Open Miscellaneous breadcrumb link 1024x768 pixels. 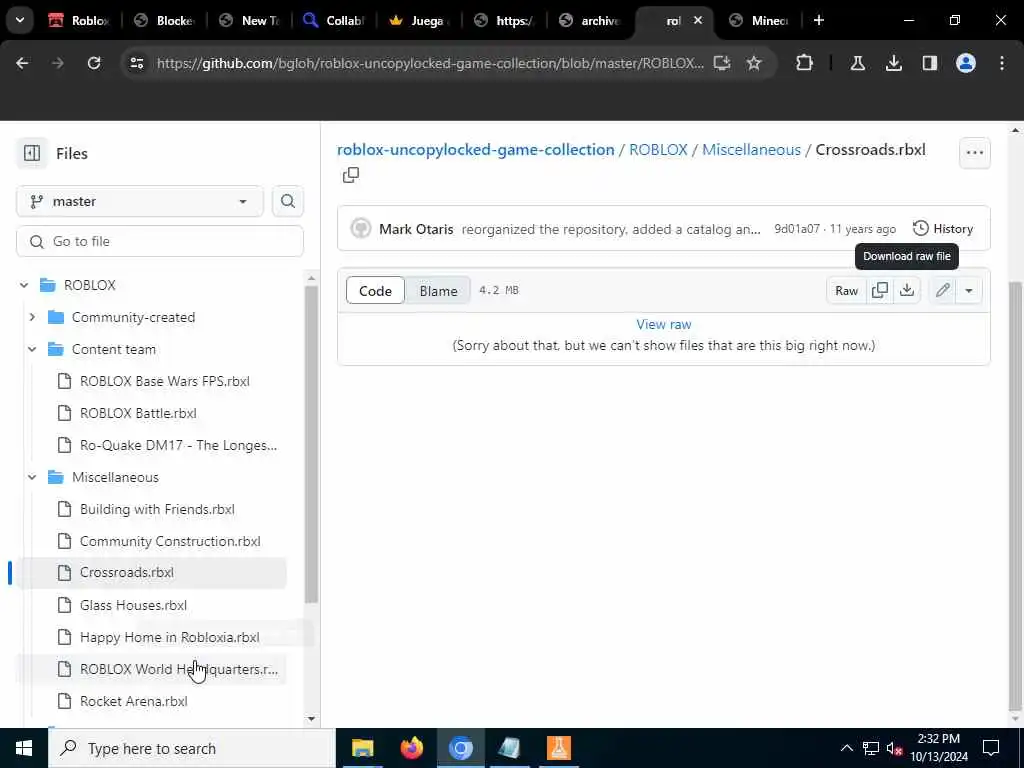(x=751, y=150)
